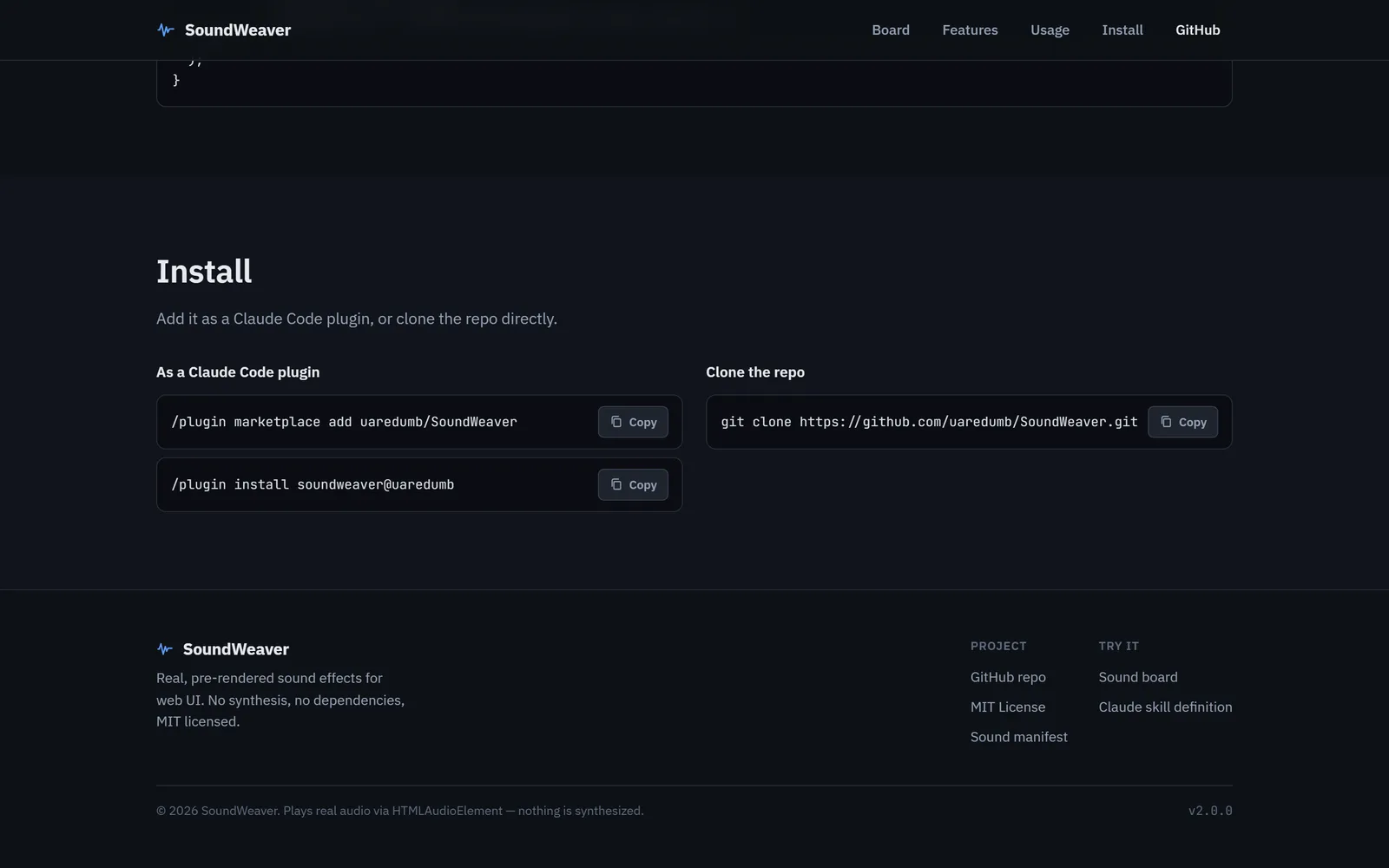Click the SoundWeaver waveform logo icon in header
Screen dimensions: 1389x868
click(x=166, y=30)
